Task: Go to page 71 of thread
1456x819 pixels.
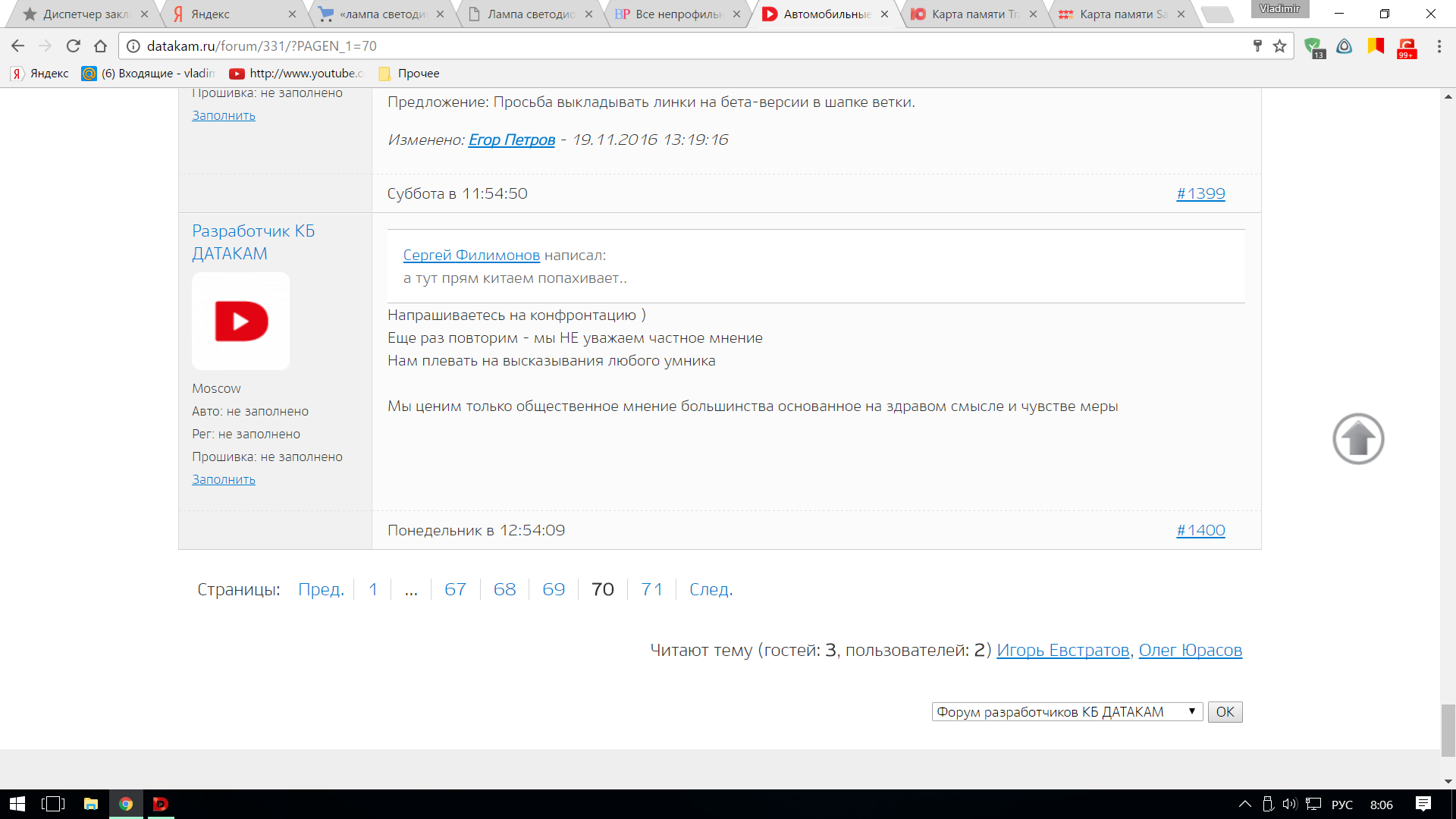Action: tap(651, 589)
